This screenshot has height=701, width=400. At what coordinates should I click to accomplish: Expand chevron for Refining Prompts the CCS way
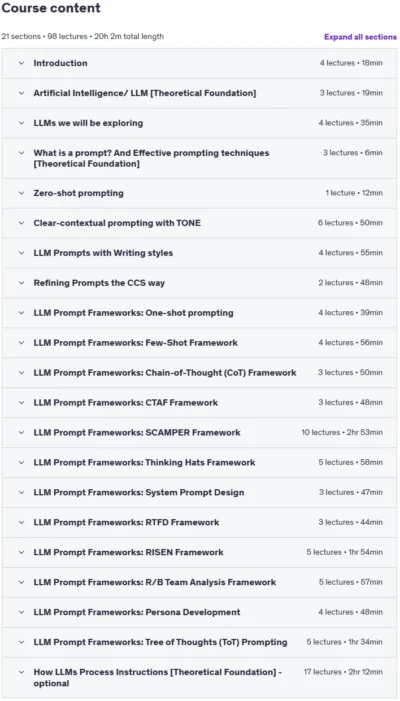[21, 283]
